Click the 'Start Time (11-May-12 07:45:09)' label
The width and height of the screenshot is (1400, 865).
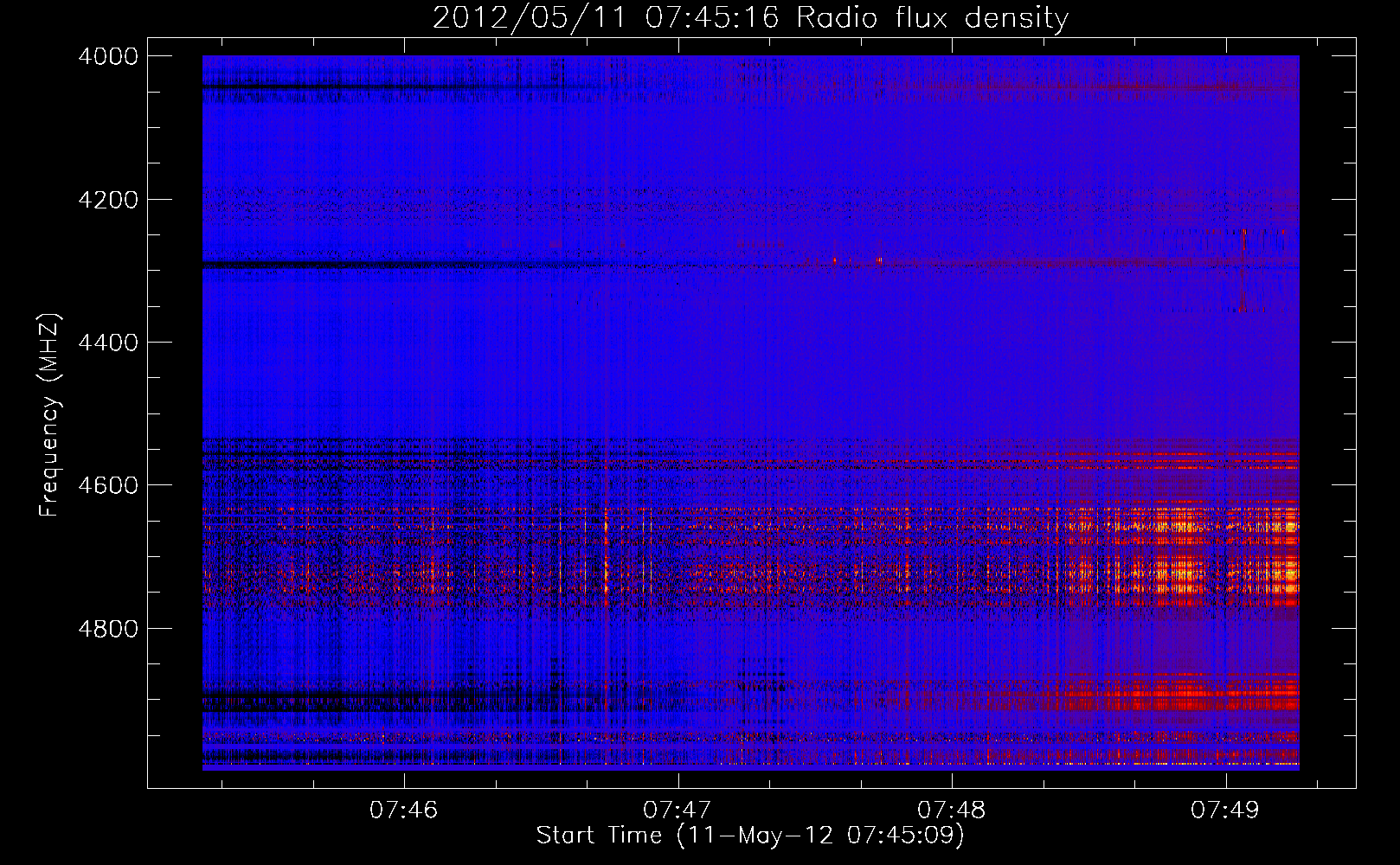click(750, 836)
